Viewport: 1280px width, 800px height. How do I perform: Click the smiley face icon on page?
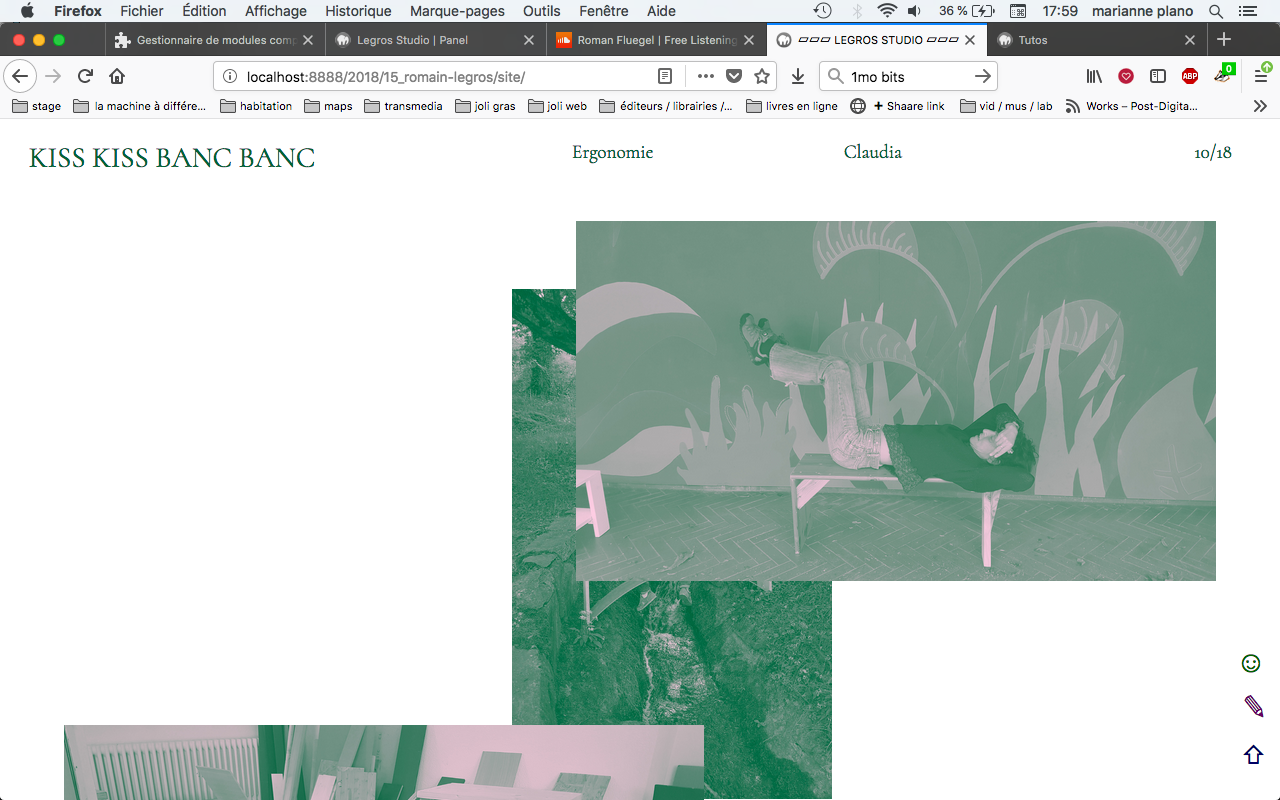[1250, 663]
